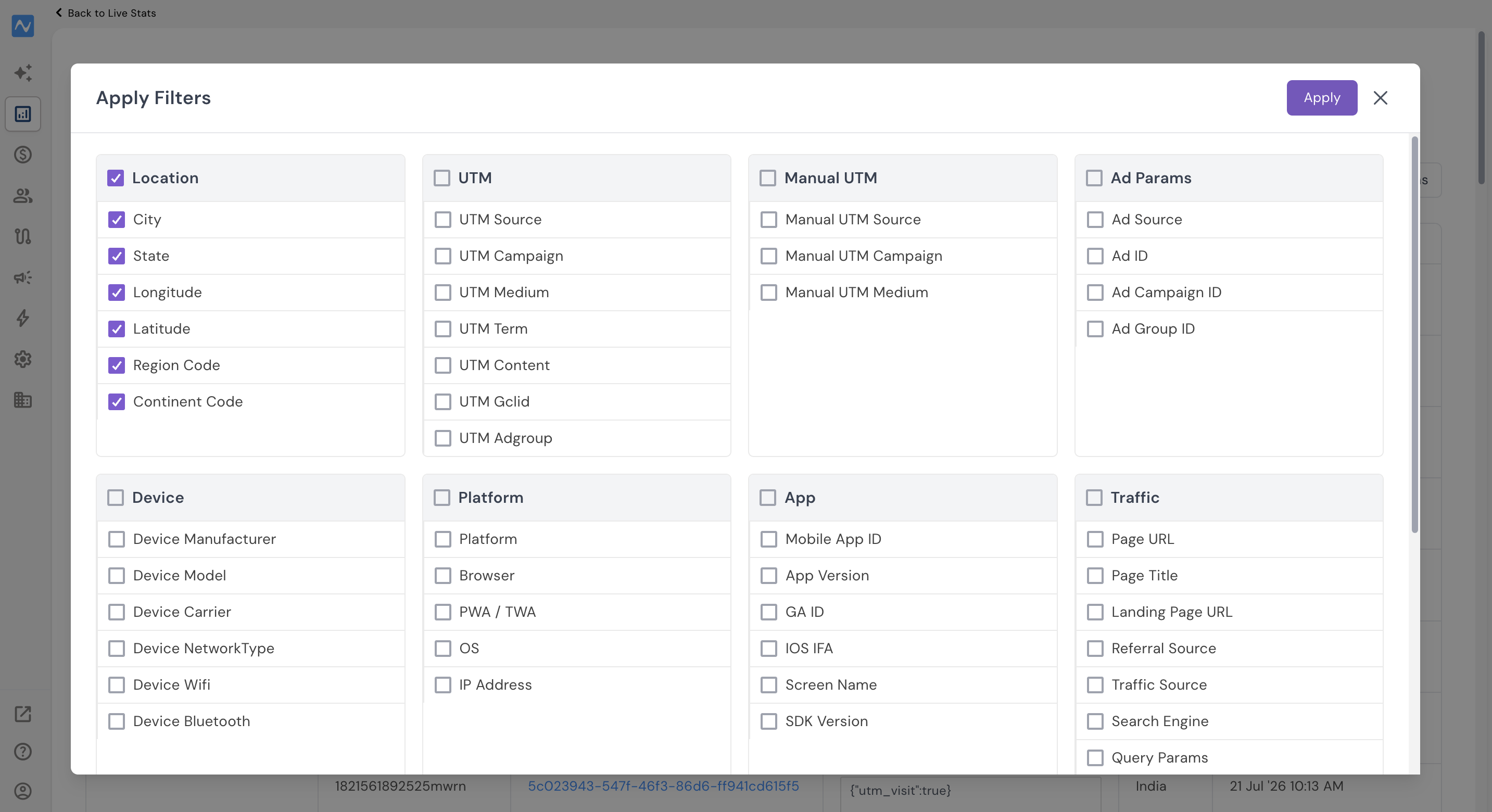Tick the Manual UTM Medium checkbox
1492x812 pixels.
[769, 293]
